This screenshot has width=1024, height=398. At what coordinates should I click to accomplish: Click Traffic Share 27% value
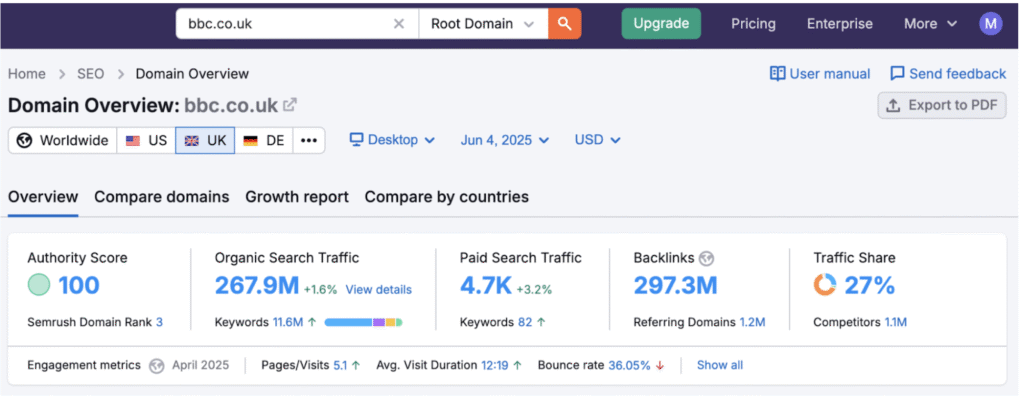(x=870, y=285)
